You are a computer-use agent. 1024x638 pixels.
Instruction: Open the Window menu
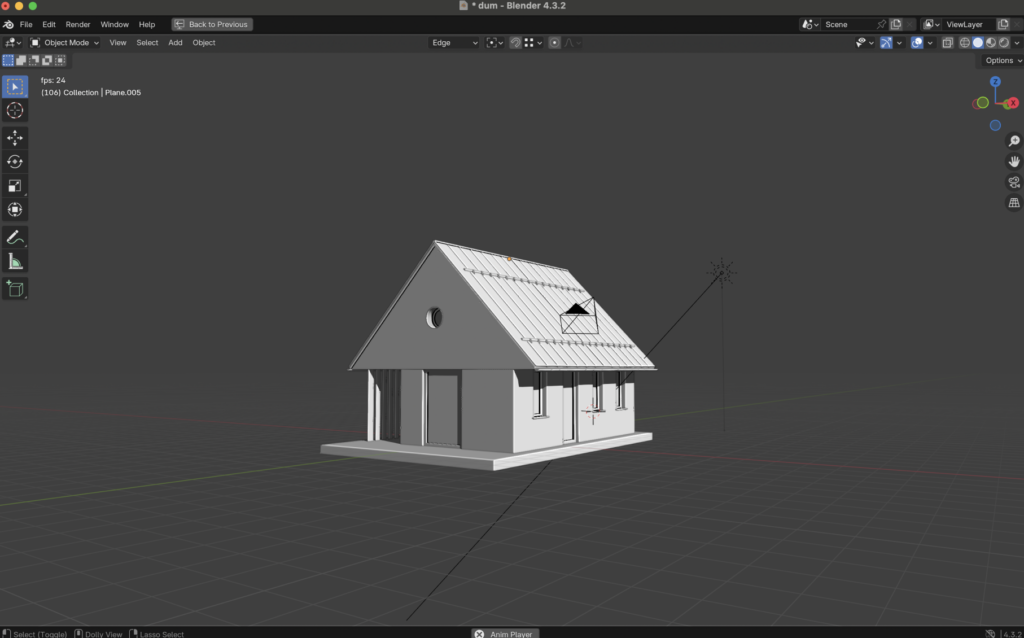click(x=114, y=24)
